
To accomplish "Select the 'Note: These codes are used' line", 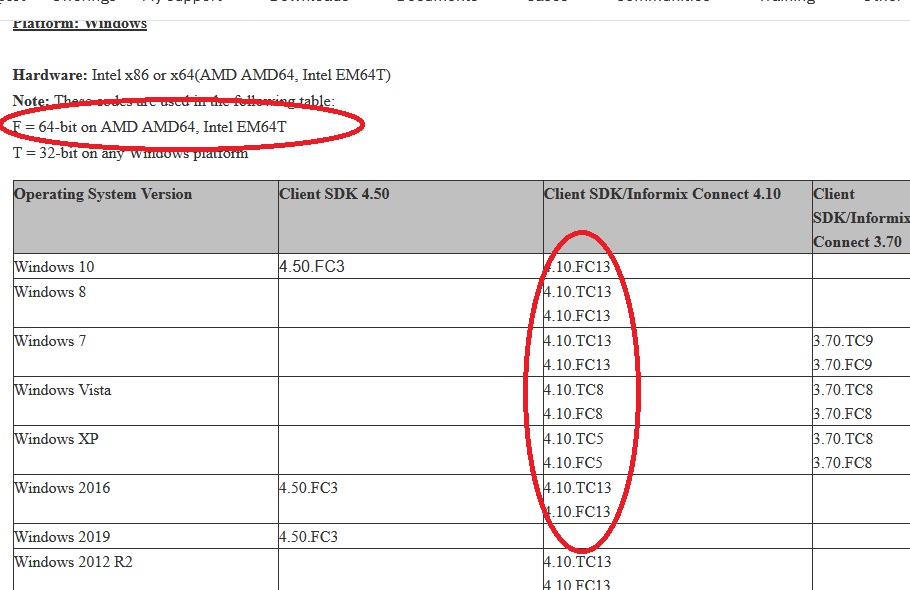I will 174,101.
